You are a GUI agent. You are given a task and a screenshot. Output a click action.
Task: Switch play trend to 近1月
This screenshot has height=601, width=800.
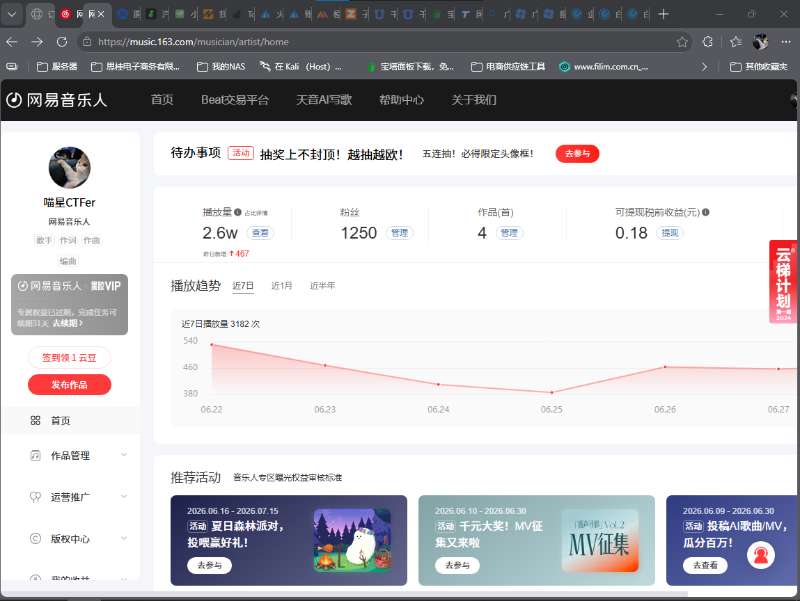[x=282, y=286]
